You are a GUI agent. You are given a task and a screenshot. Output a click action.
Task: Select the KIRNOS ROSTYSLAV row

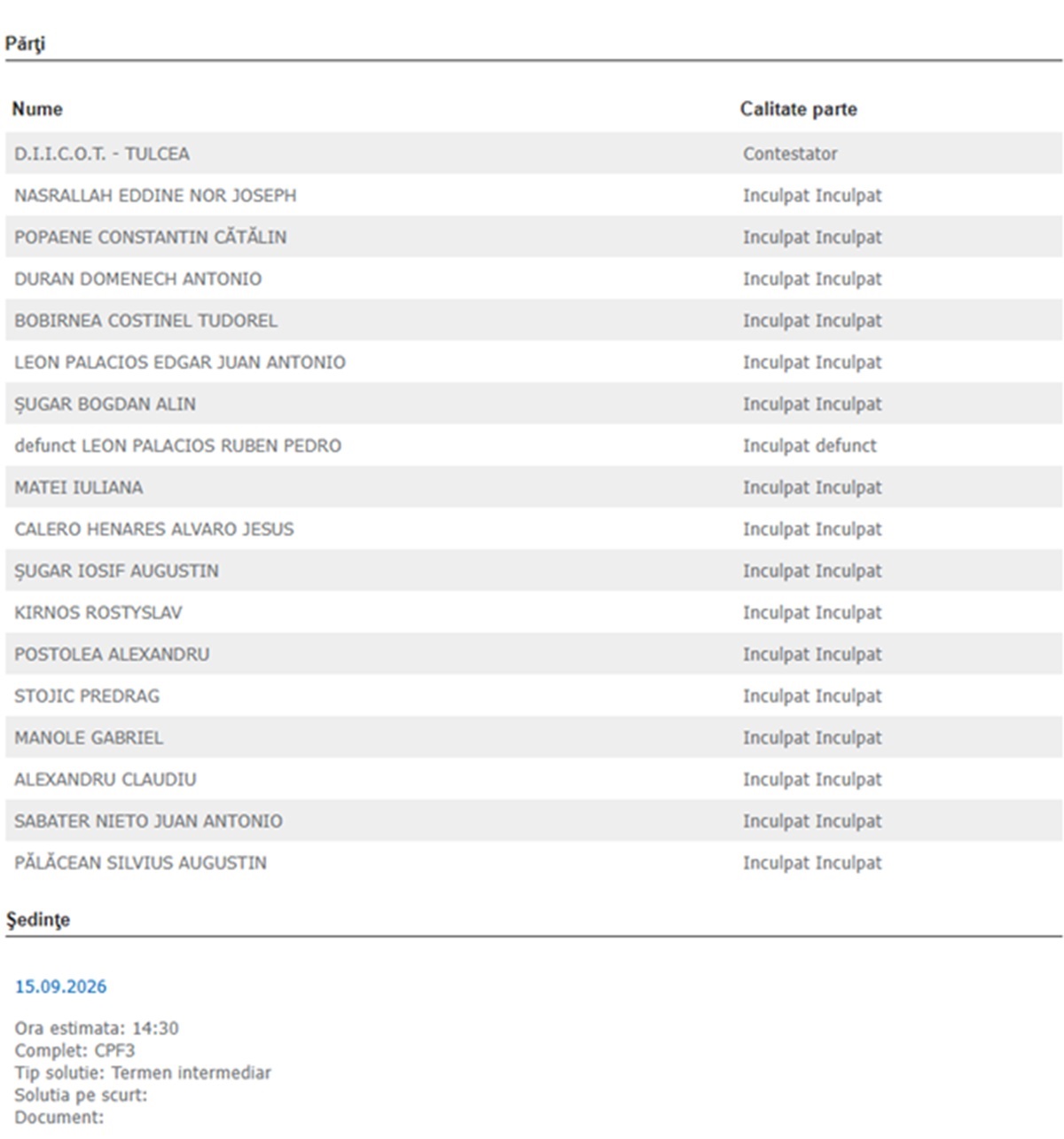point(534,612)
